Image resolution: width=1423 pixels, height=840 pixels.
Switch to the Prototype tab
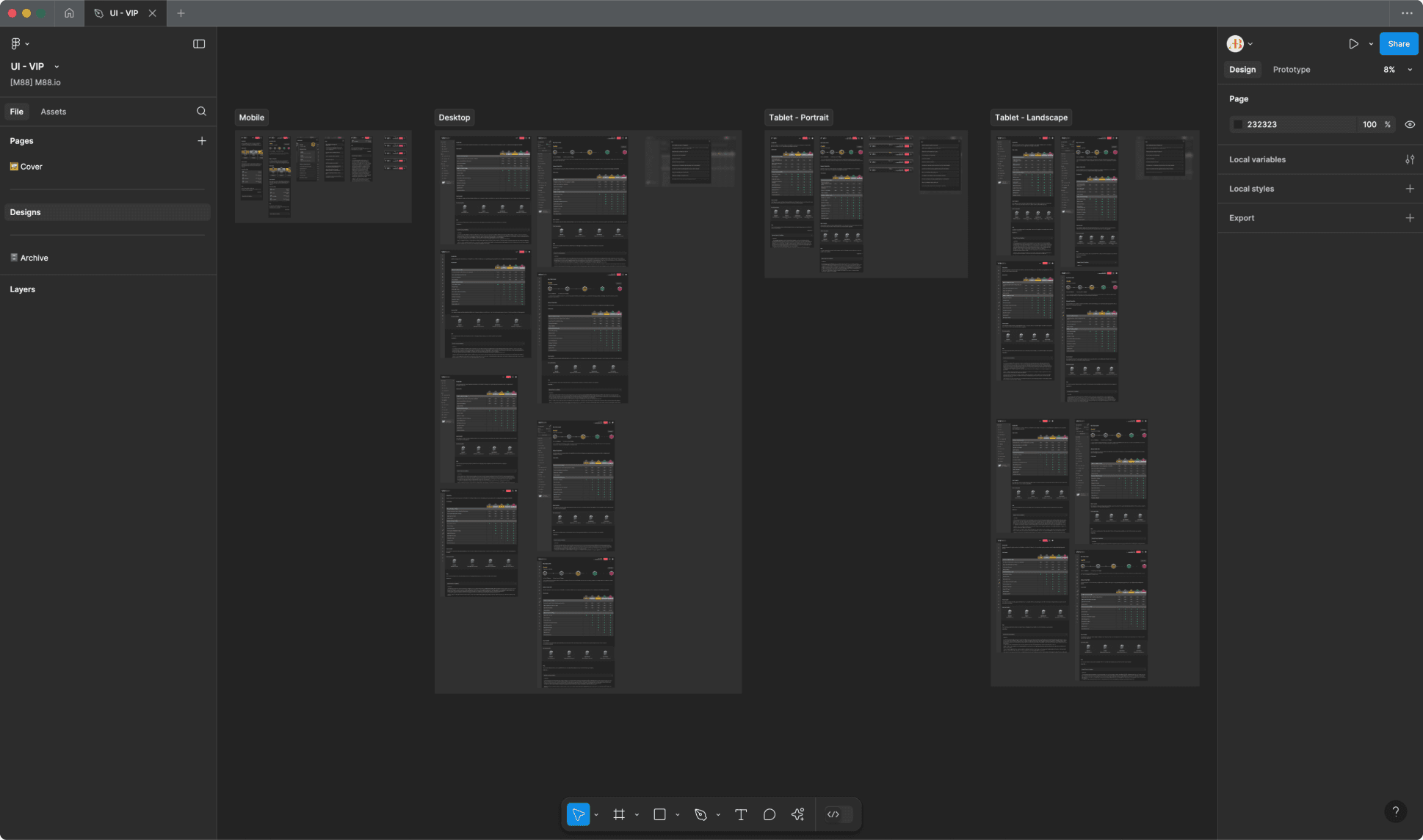coord(1291,69)
